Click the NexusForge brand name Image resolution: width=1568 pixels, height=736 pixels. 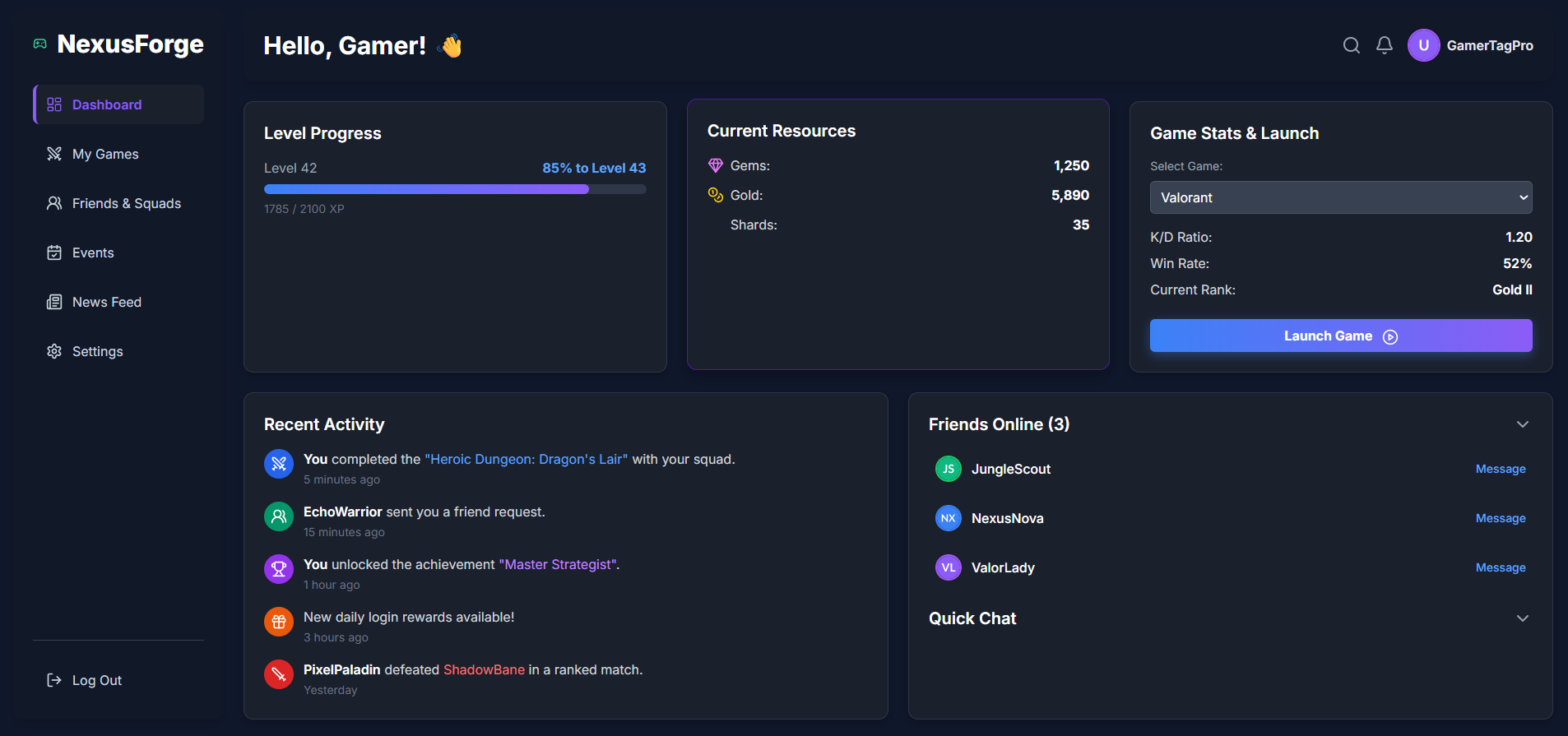click(x=130, y=44)
